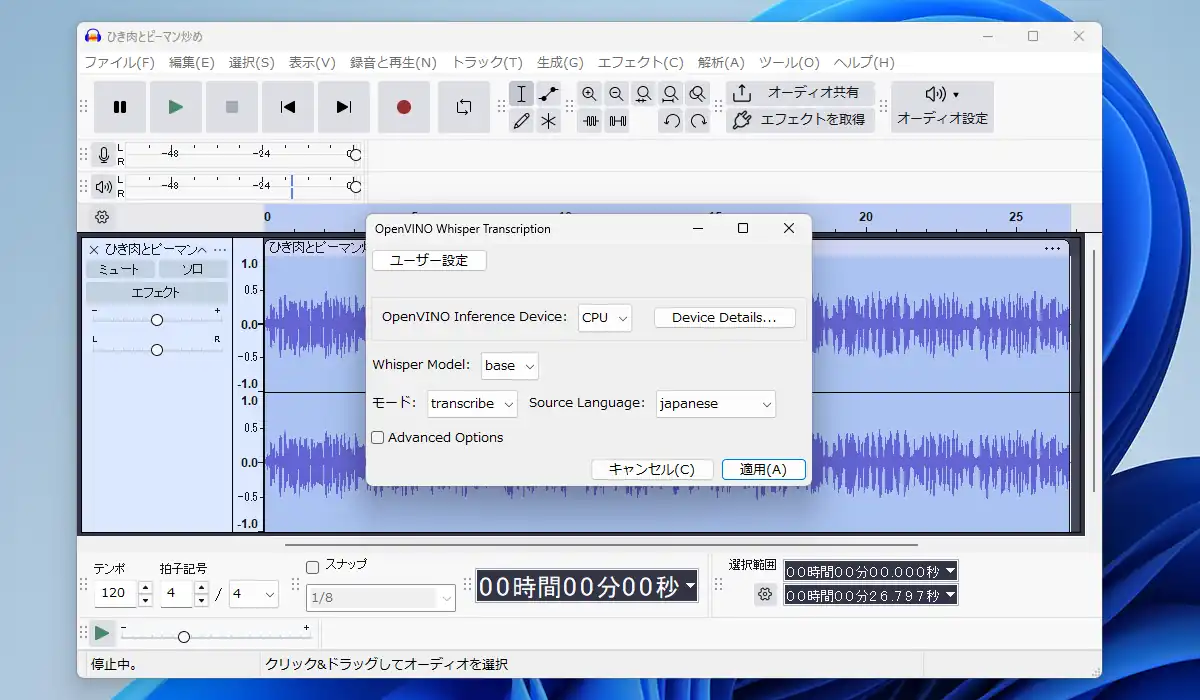Image resolution: width=1200 pixels, height=700 pixels.
Task: Open the エフェクト(C) menu
Action: point(640,62)
